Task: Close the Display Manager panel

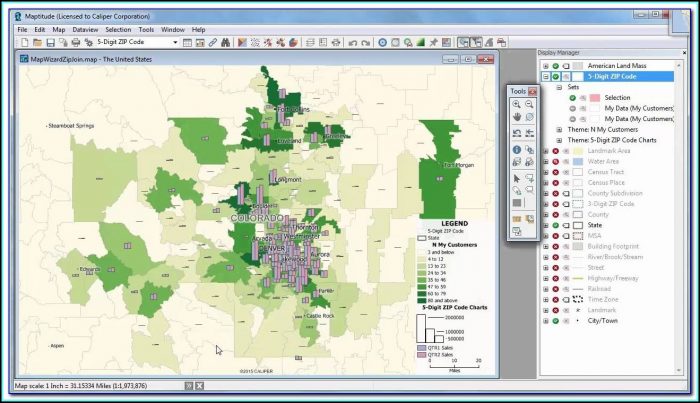Action: tap(684, 53)
